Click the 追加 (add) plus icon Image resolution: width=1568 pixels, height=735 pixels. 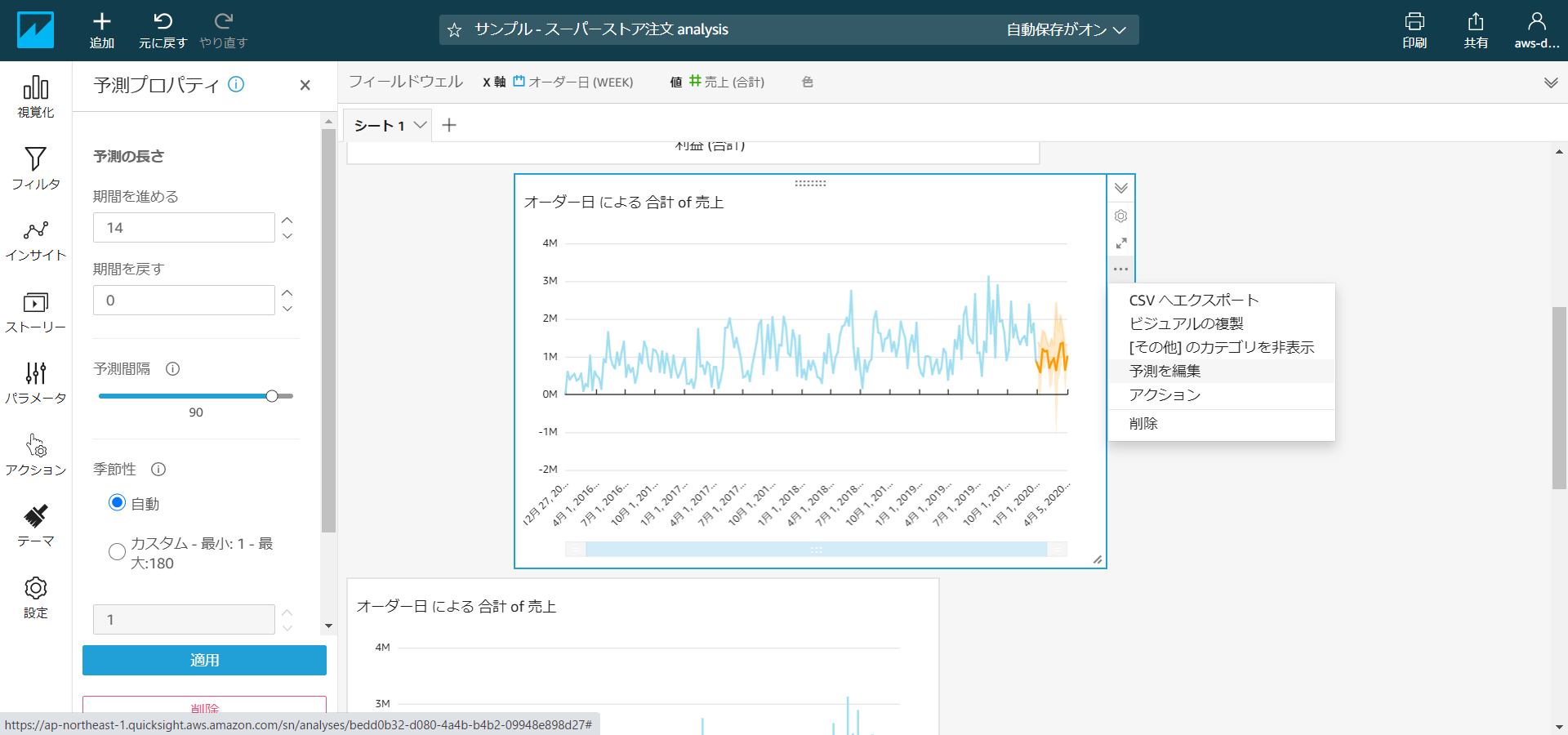pyautogui.click(x=102, y=21)
